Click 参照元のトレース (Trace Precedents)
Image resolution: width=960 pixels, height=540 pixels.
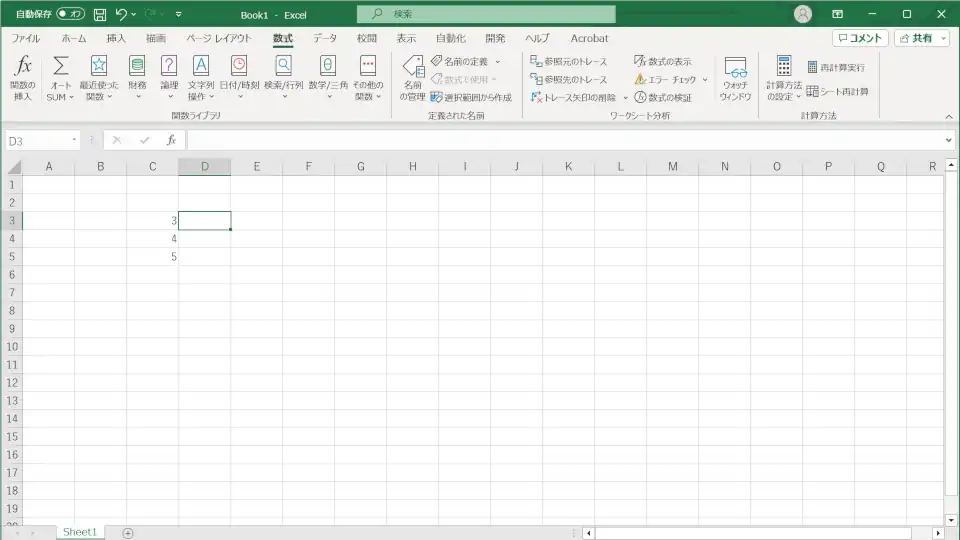(x=569, y=62)
